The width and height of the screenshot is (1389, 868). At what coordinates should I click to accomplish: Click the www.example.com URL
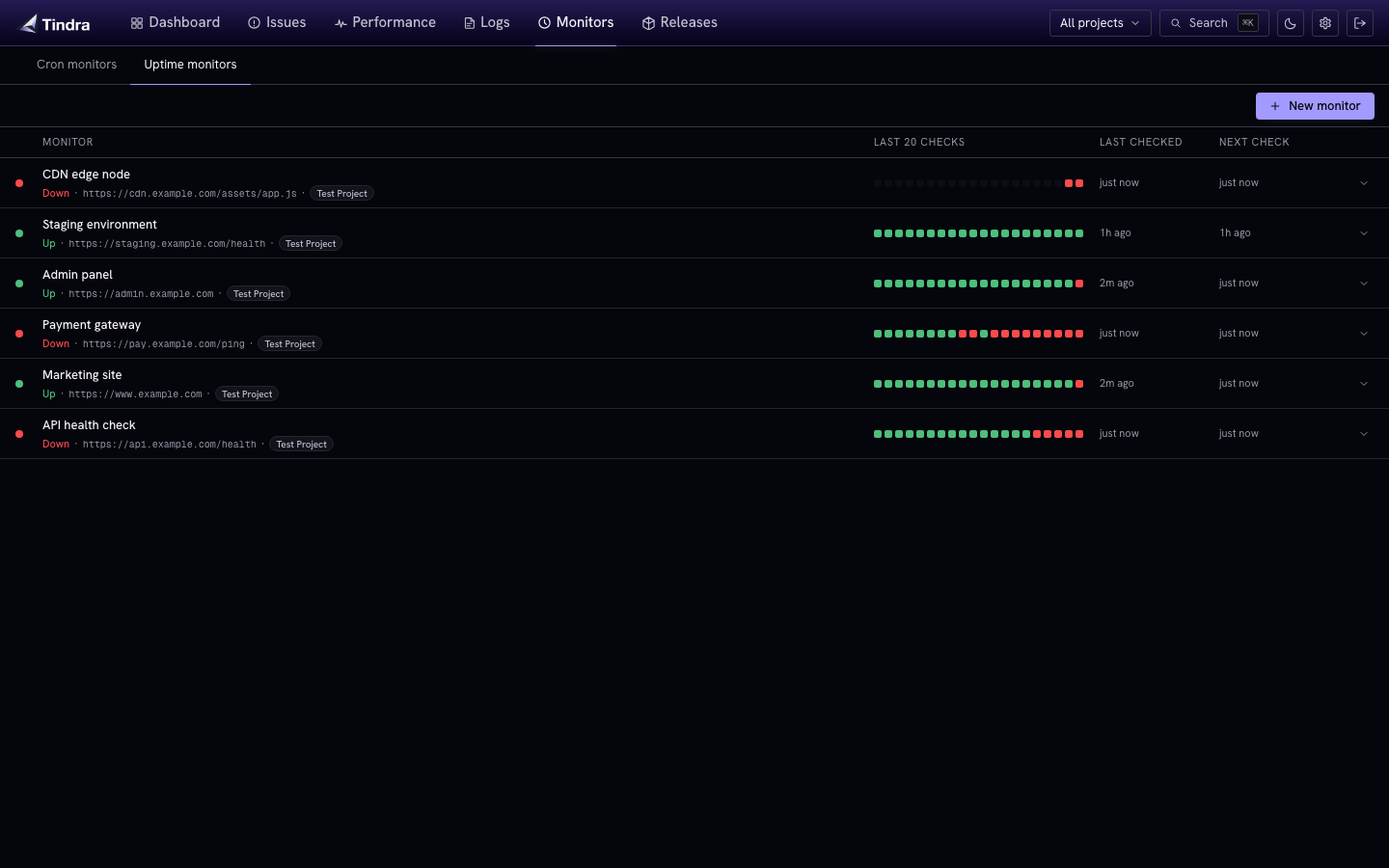(135, 394)
